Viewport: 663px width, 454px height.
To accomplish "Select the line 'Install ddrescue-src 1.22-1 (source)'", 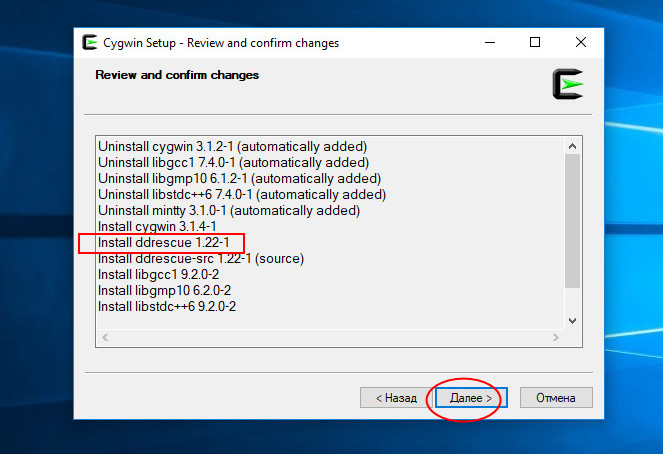I will [201, 259].
